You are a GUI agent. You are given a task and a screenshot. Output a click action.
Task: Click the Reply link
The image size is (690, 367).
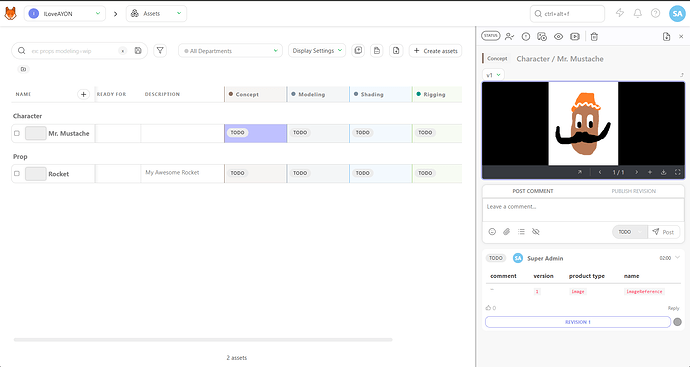(x=673, y=308)
